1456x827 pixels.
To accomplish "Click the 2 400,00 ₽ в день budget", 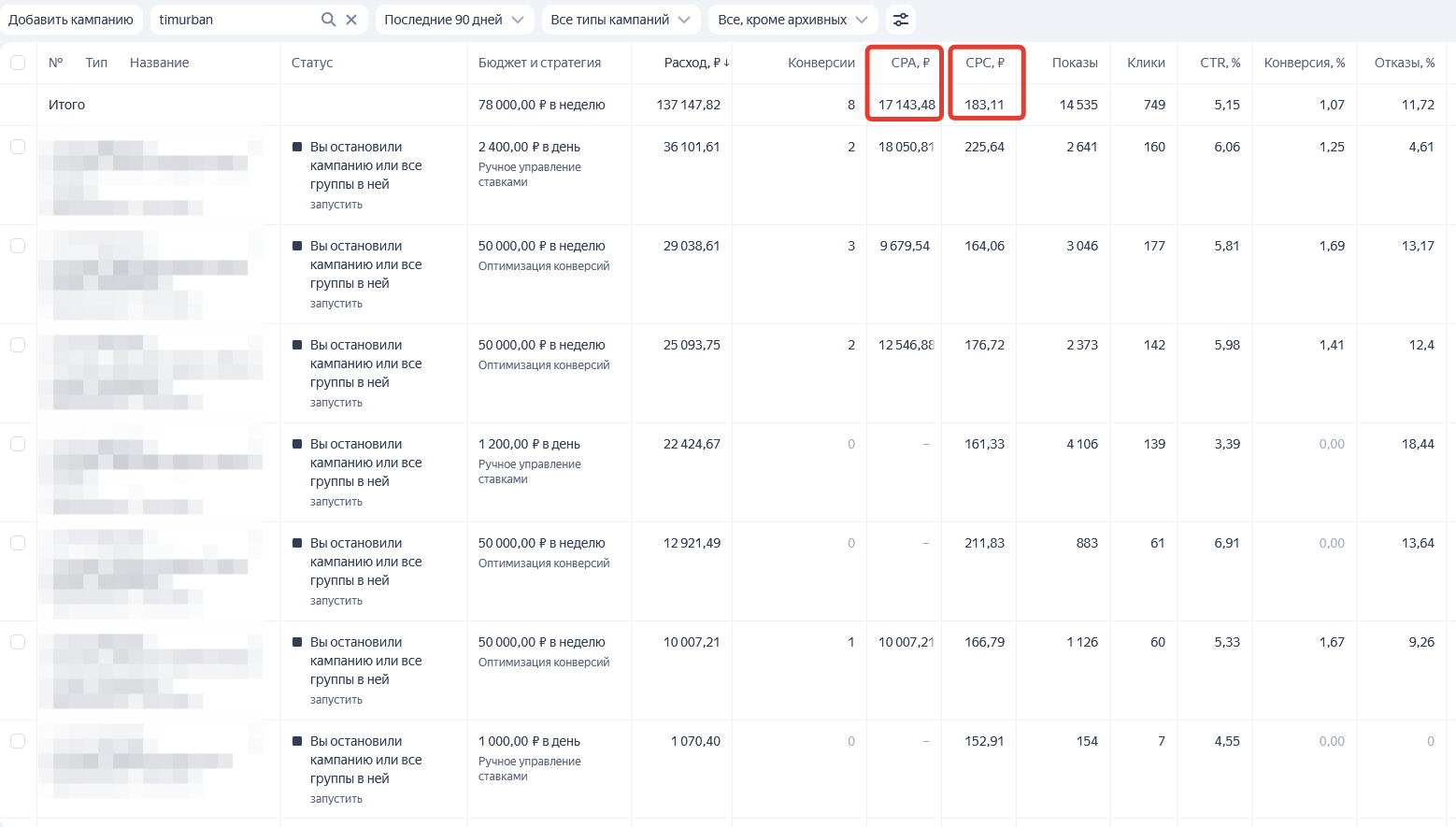I will (529, 147).
